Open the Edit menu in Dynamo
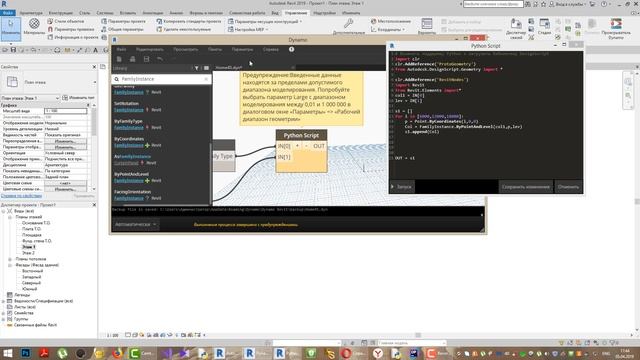Screen dimensions: 640x360 [150, 49]
